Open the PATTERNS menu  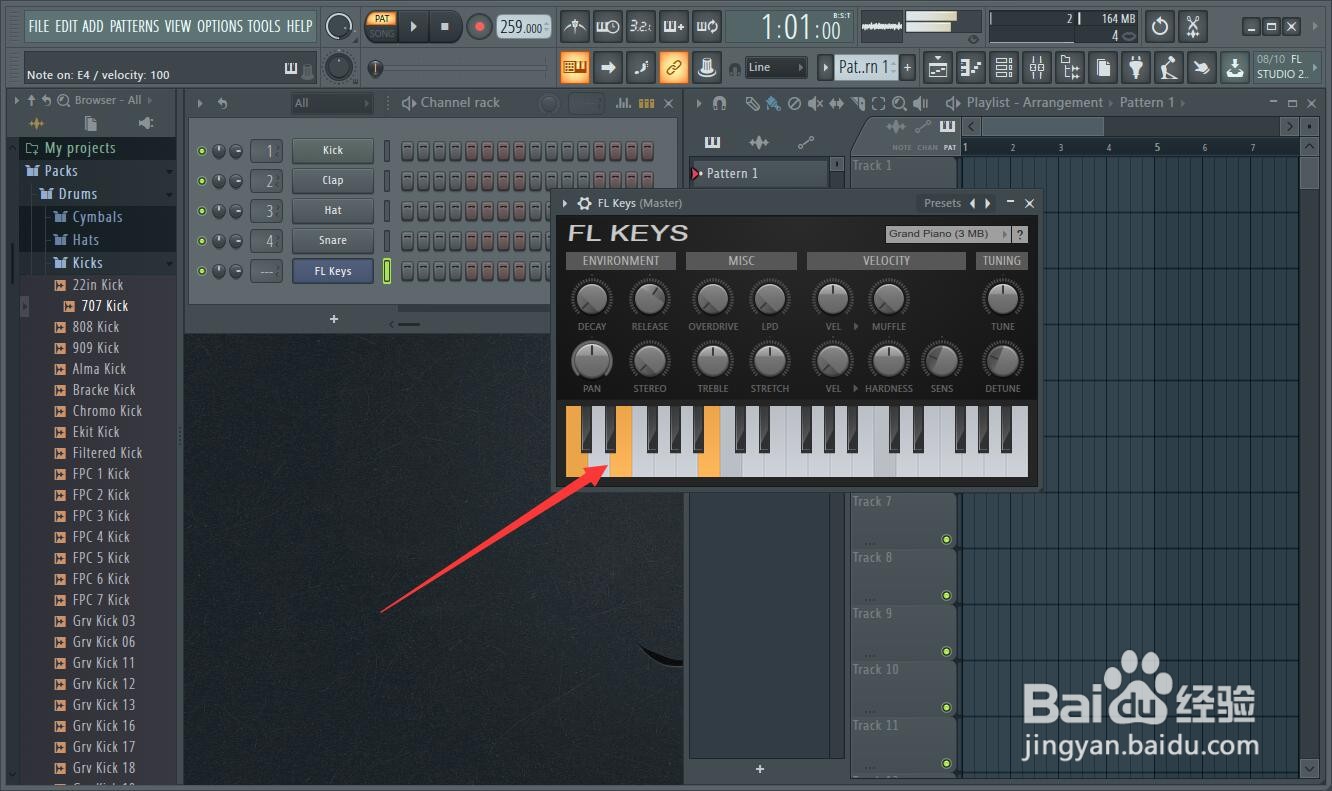click(135, 26)
